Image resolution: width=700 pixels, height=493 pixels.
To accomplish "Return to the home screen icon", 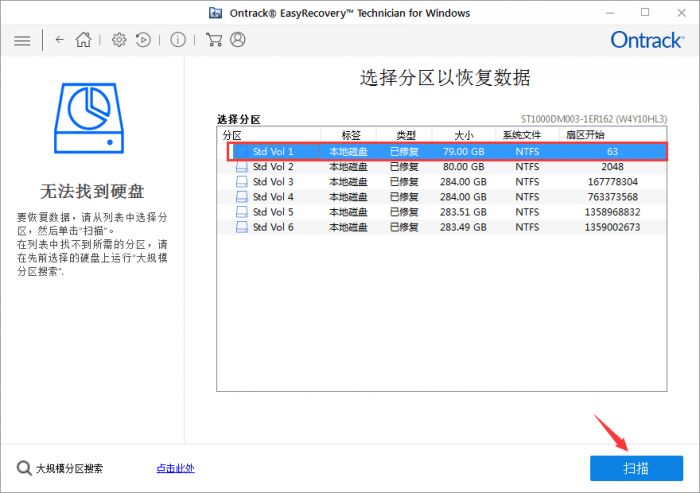I will tap(83, 40).
